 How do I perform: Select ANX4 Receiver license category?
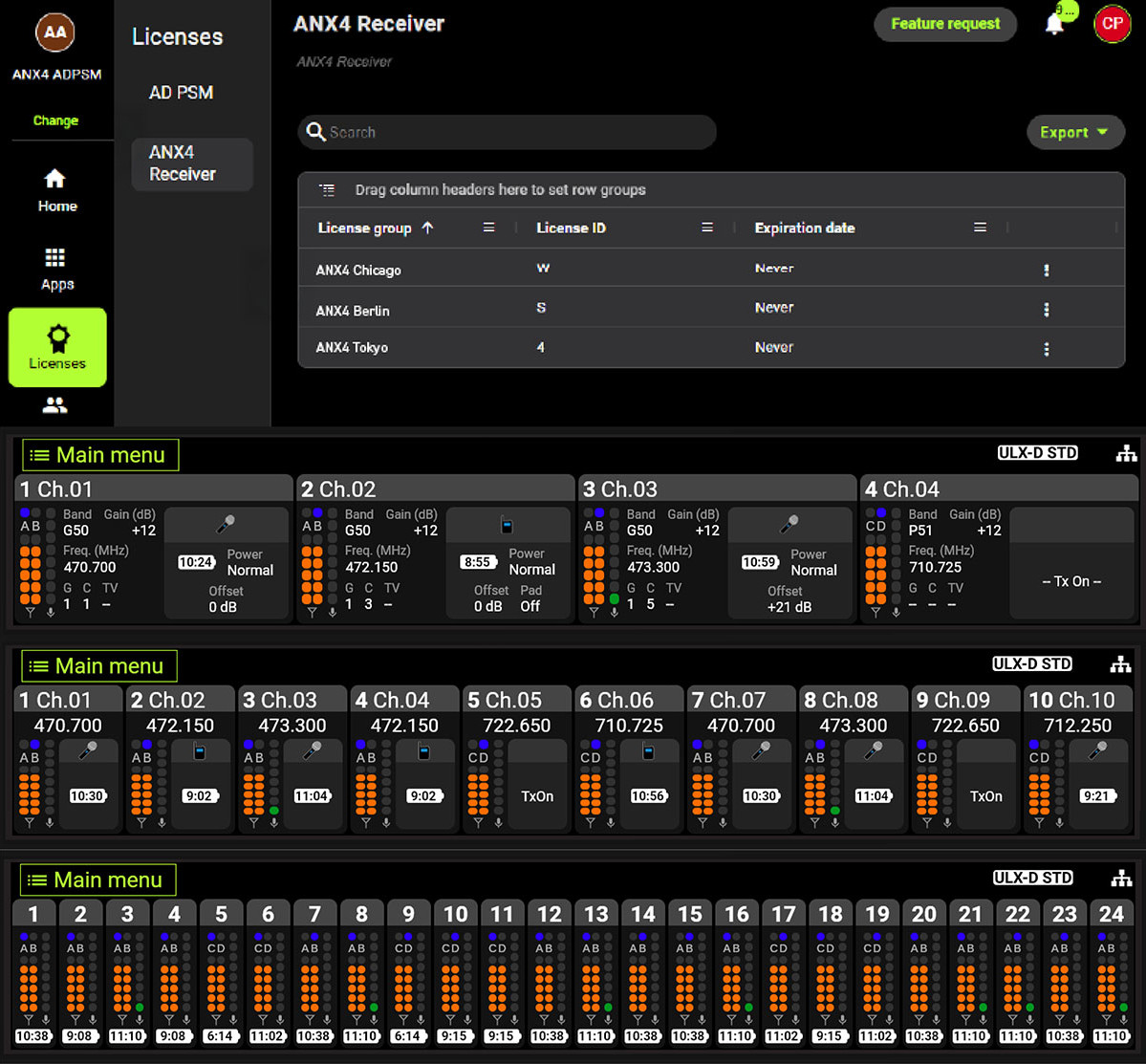(192, 163)
